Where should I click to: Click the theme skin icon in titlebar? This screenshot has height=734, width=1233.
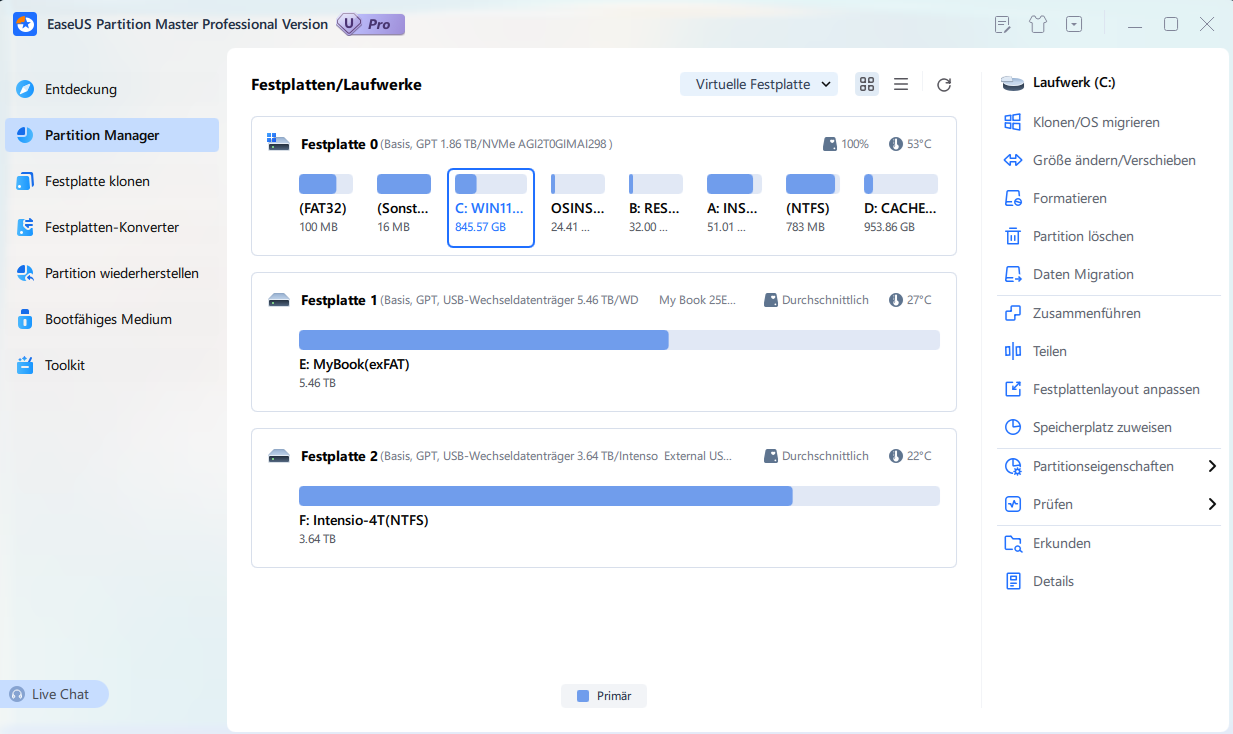[x=1038, y=23]
